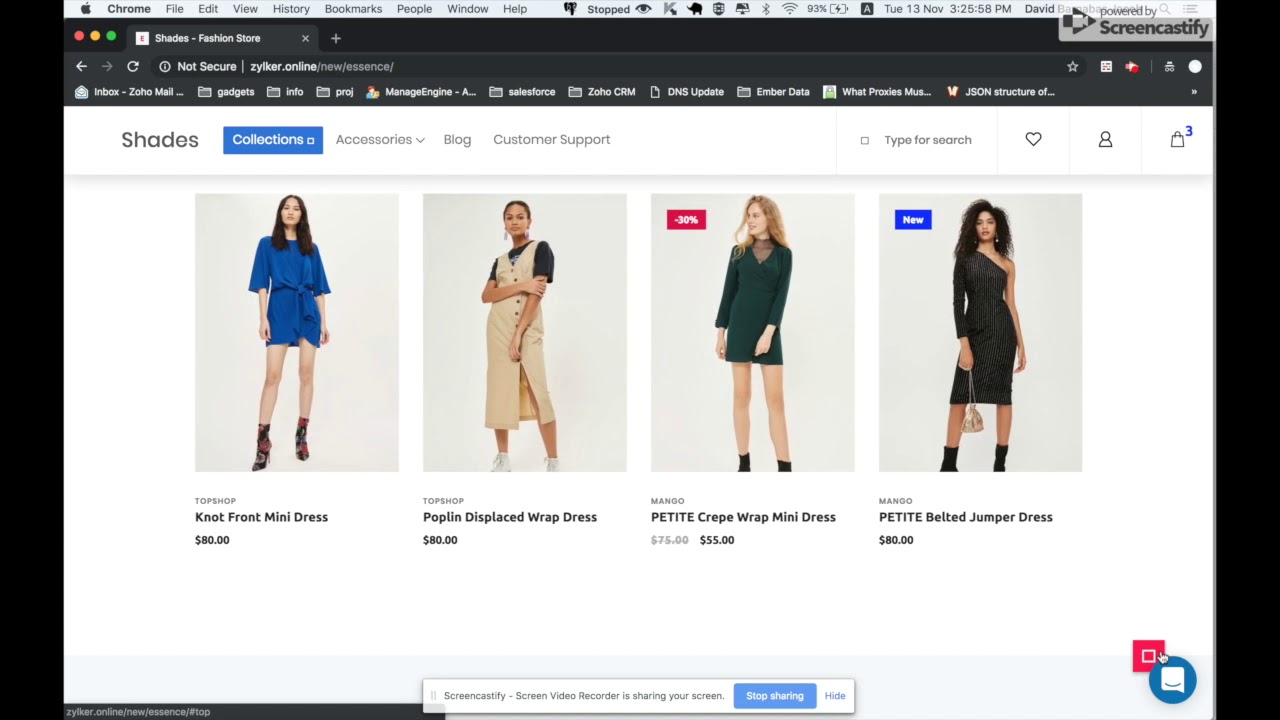This screenshot has height=720, width=1280.
Task: Open Knot Front Mini Dress title link
Action: point(261,517)
